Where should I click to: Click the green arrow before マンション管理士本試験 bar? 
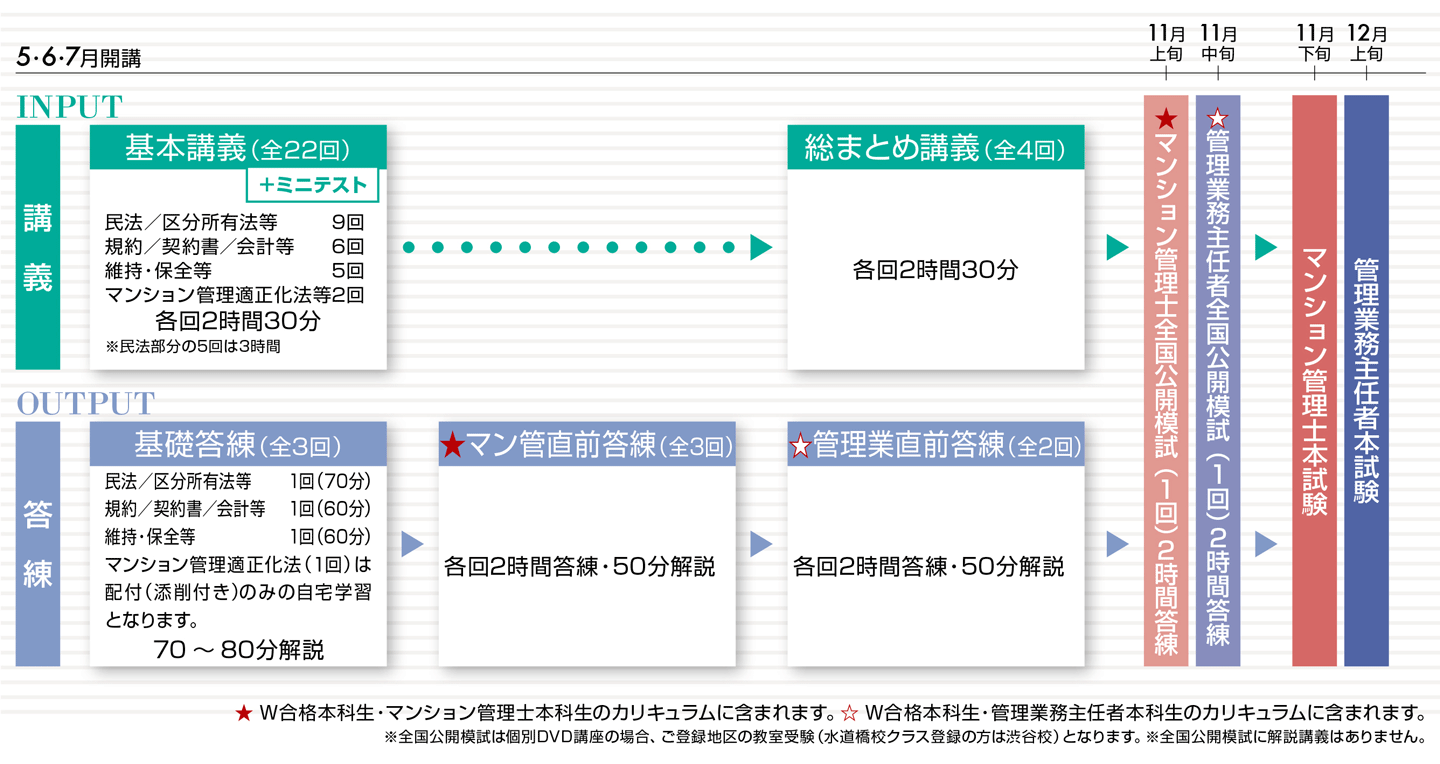tap(1266, 248)
